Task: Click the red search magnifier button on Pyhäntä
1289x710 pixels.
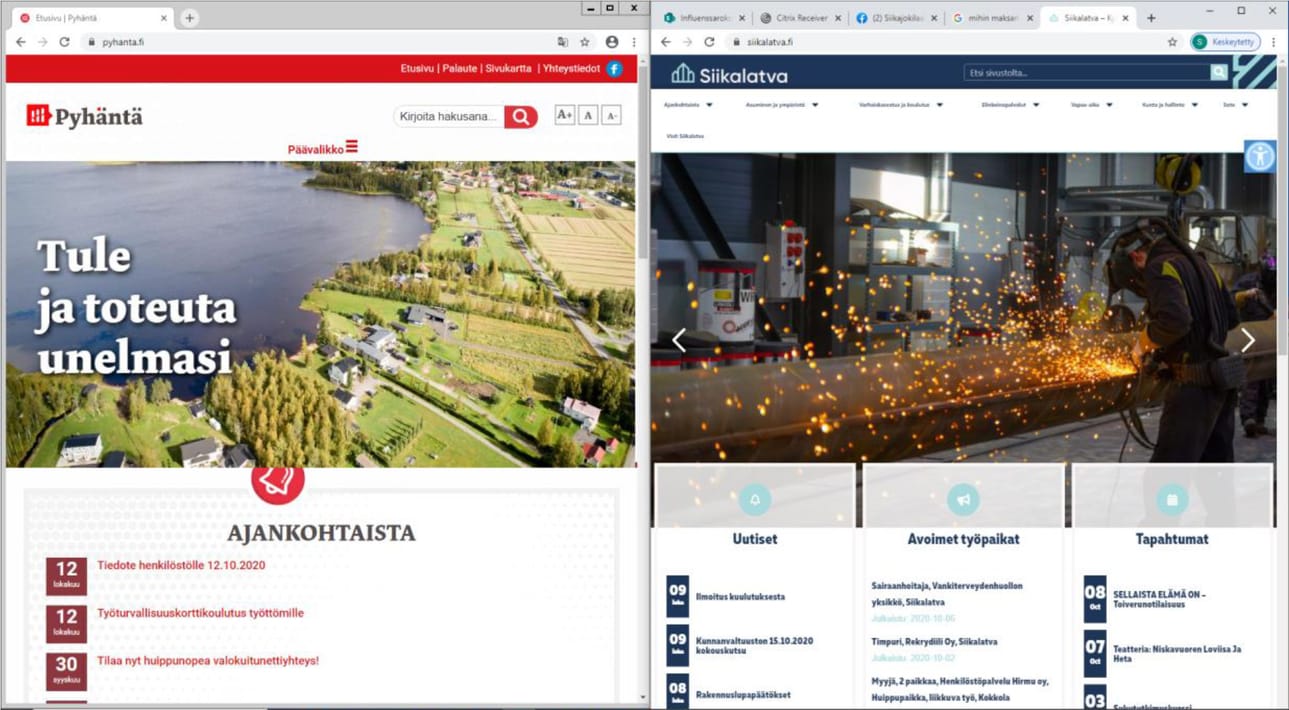Action: [x=521, y=117]
